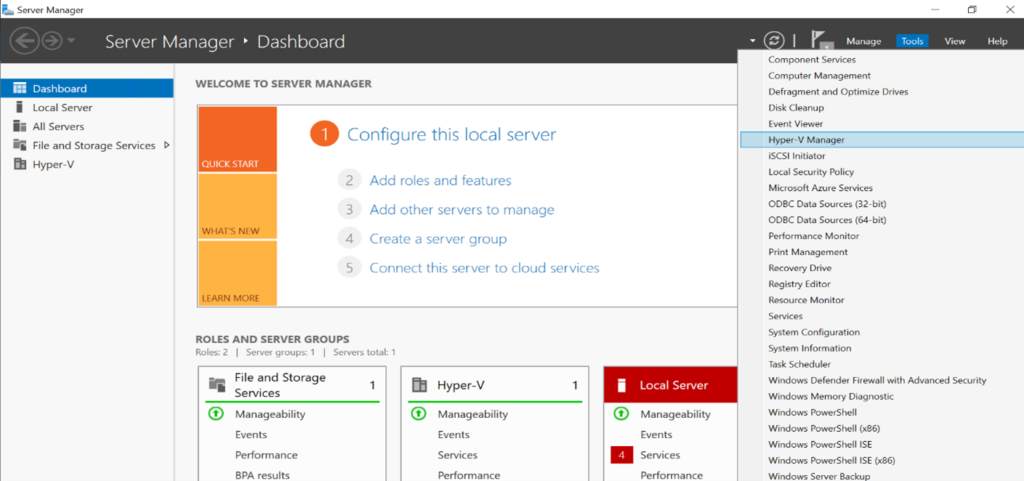
Task: Open the Manage menu
Action: tap(863, 41)
